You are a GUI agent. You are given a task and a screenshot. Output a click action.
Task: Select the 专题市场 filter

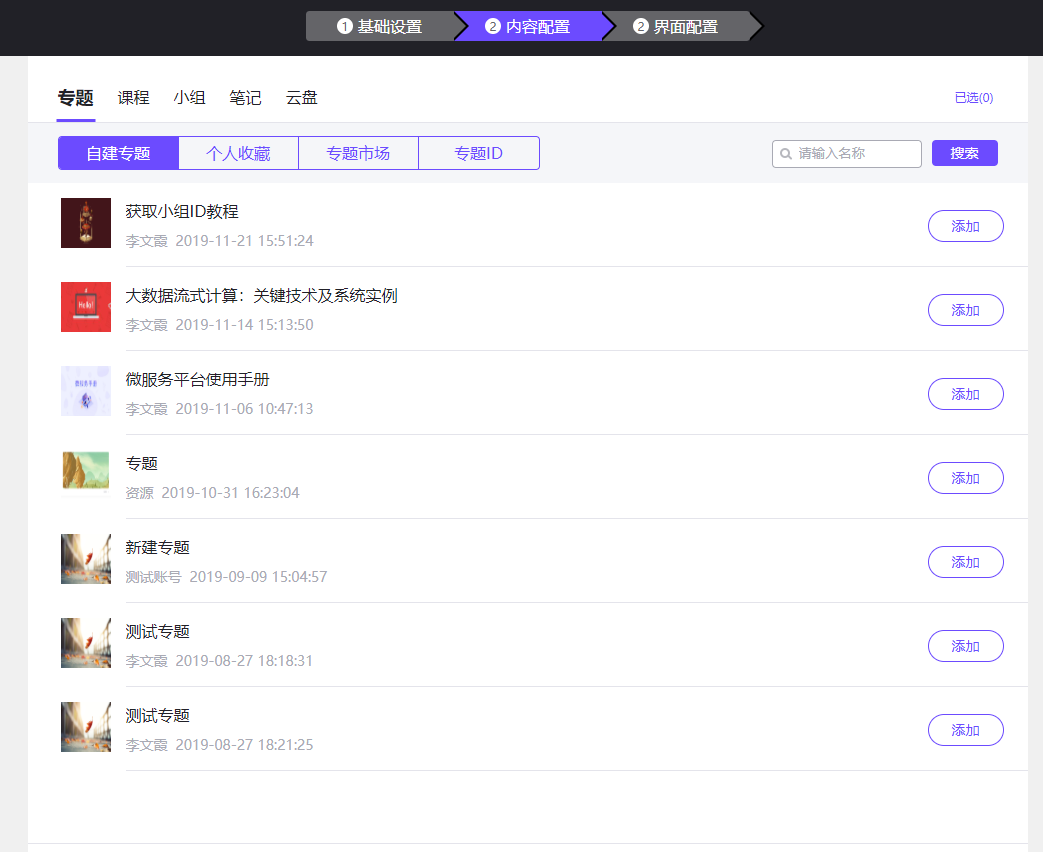[x=358, y=153]
